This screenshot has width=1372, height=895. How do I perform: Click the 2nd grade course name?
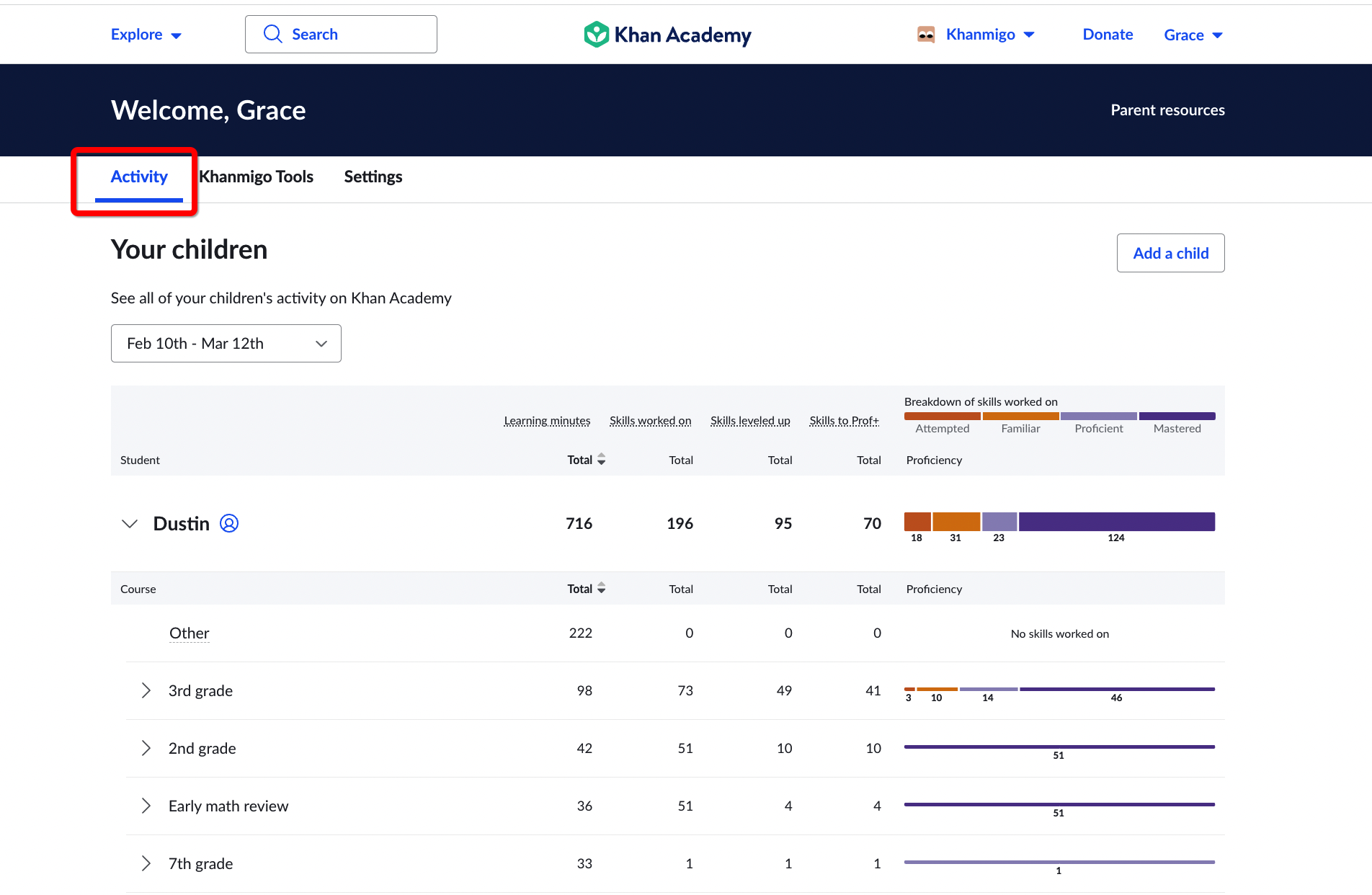click(x=202, y=749)
